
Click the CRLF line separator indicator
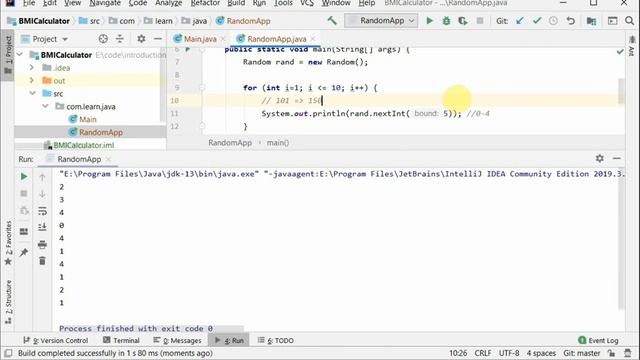pyautogui.click(x=483, y=353)
